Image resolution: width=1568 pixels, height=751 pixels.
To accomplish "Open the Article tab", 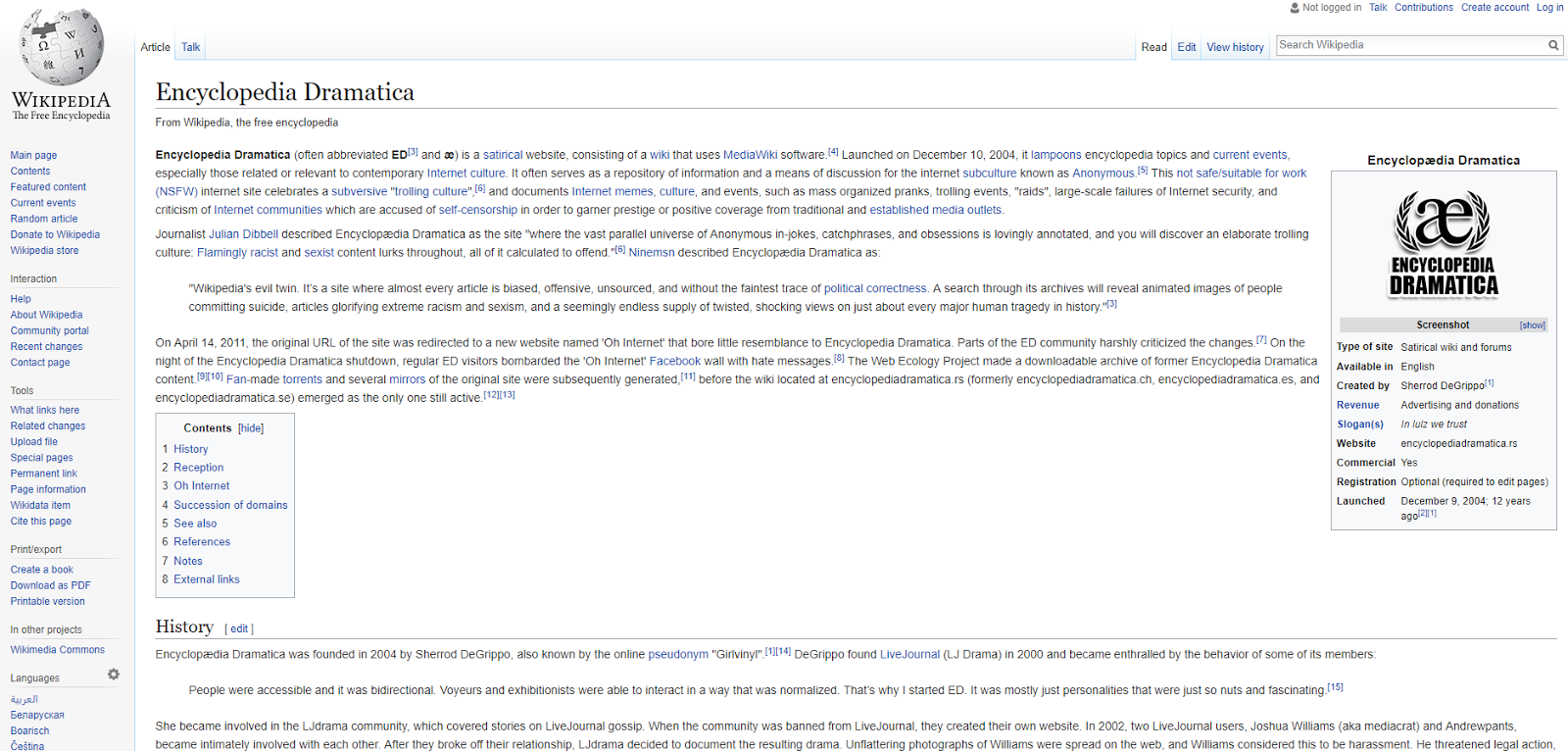I will (x=155, y=47).
